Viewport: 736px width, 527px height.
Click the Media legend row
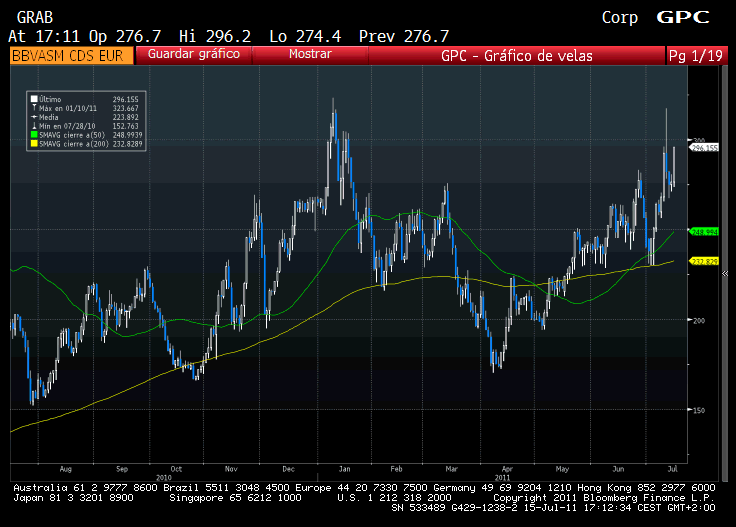click(85, 117)
